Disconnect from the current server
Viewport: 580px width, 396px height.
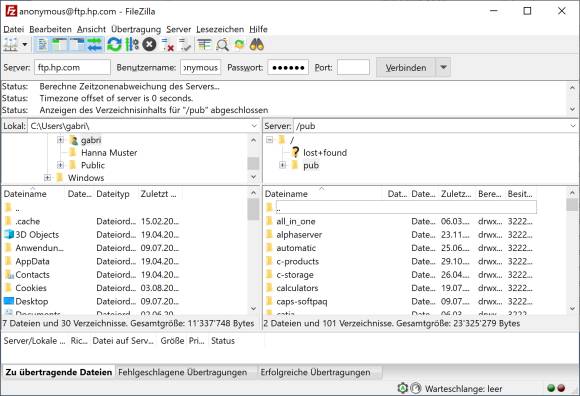(168, 45)
